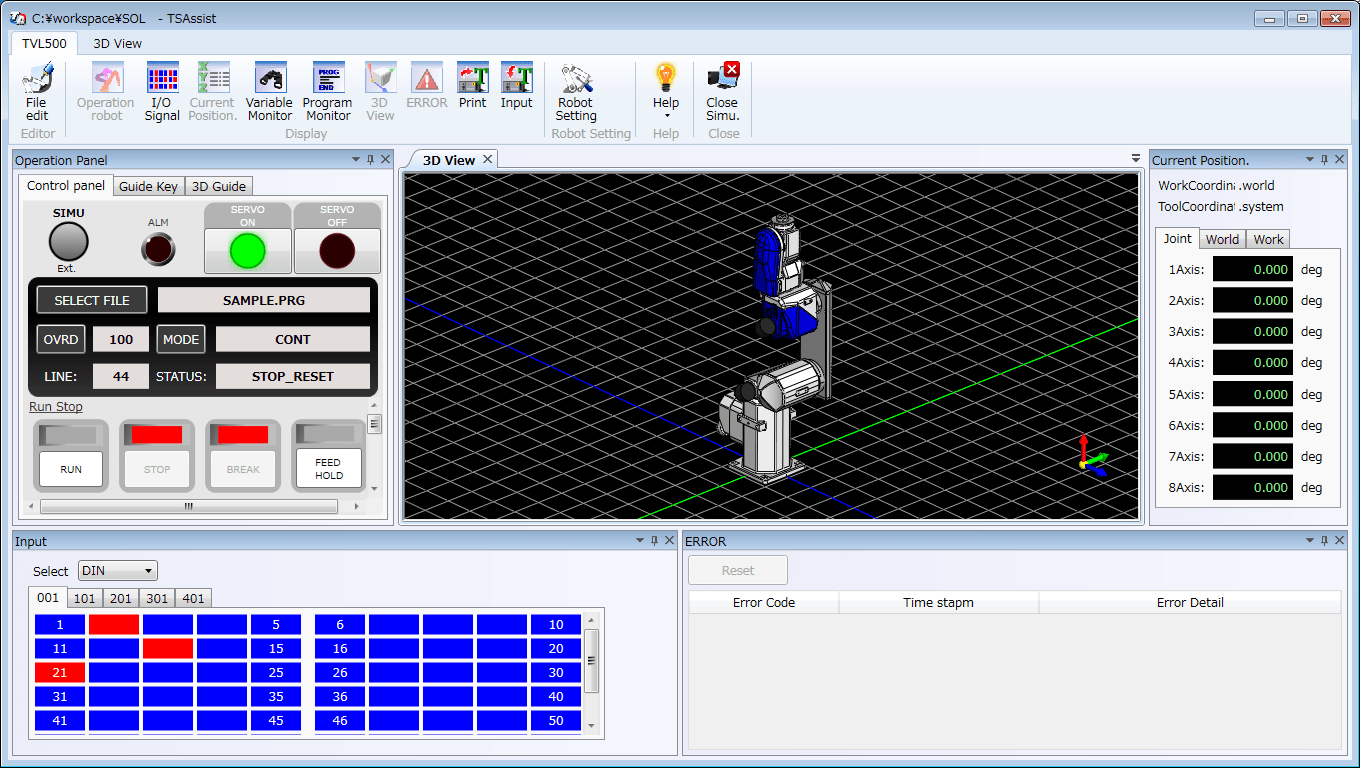The width and height of the screenshot is (1360, 768).
Task: Open the Program Monitor
Action: point(327,92)
